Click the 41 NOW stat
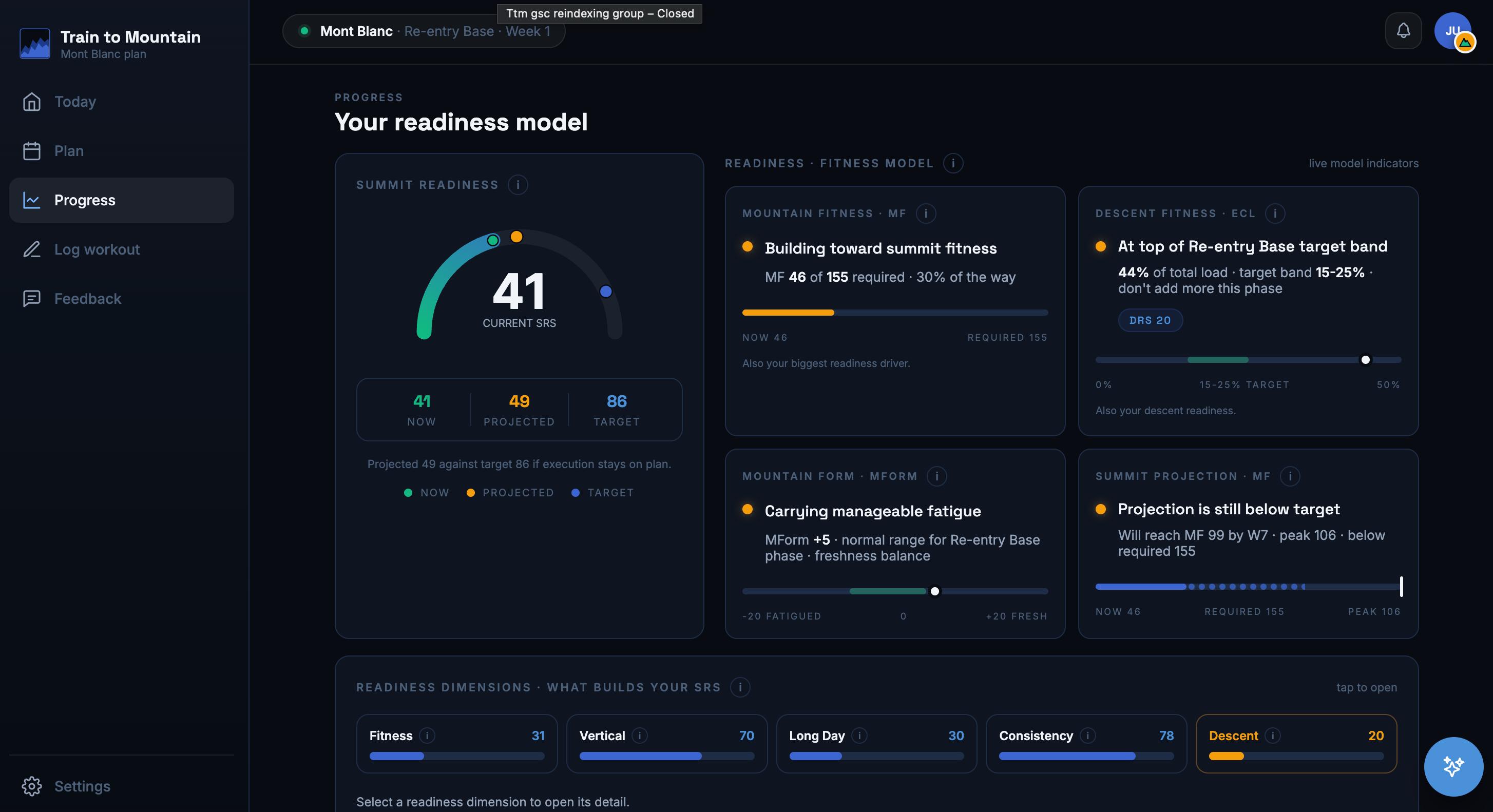Image resolution: width=1493 pixels, height=812 pixels. click(422, 410)
